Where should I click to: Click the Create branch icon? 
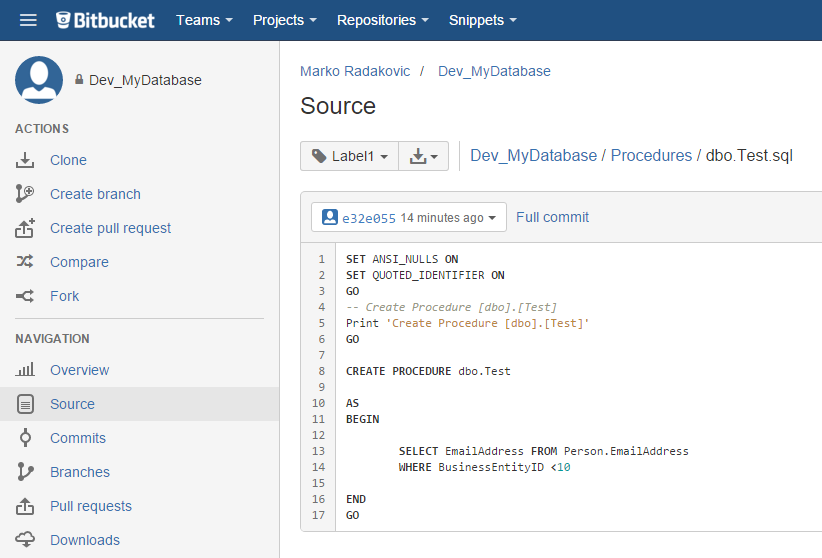26,194
